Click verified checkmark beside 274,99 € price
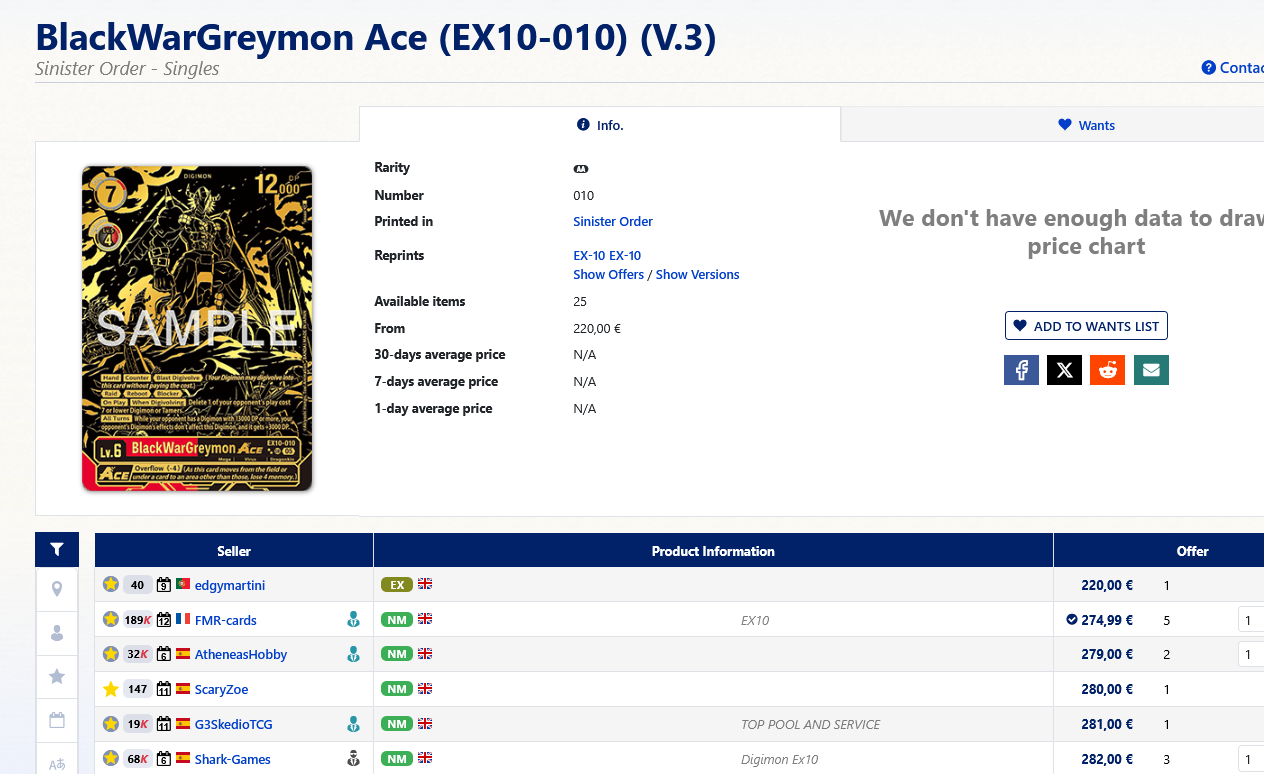The image size is (1264, 774). pyautogui.click(x=1072, y=620)
